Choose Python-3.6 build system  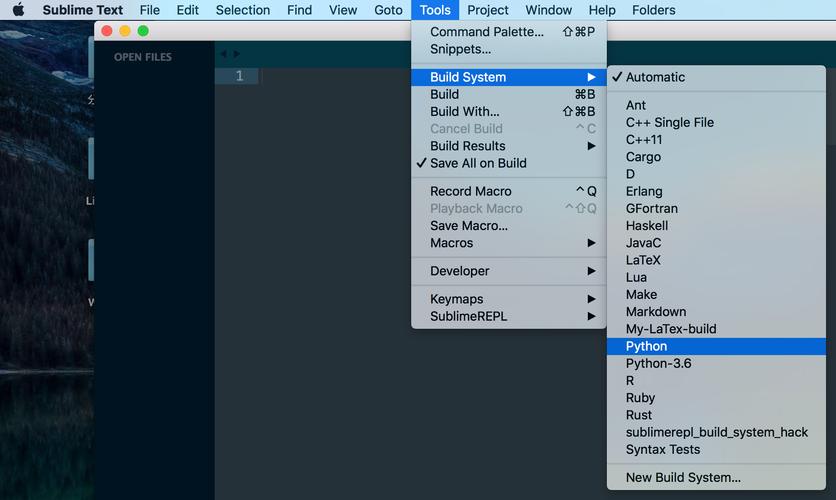click(x=716, y=364)
